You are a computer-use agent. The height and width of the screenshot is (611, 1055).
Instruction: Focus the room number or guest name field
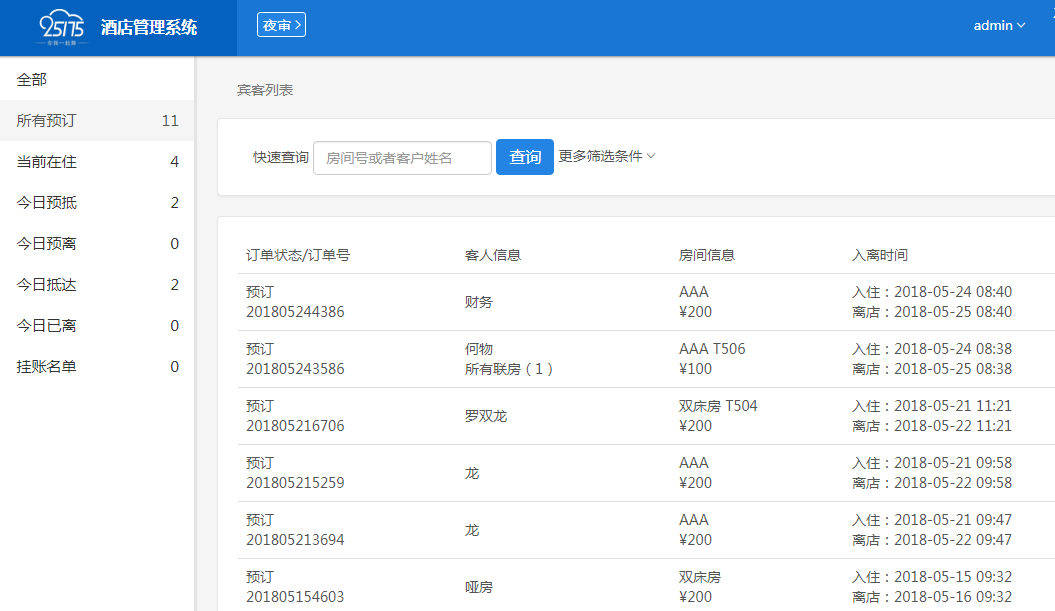pyautogui.click(x=402, y=158)
